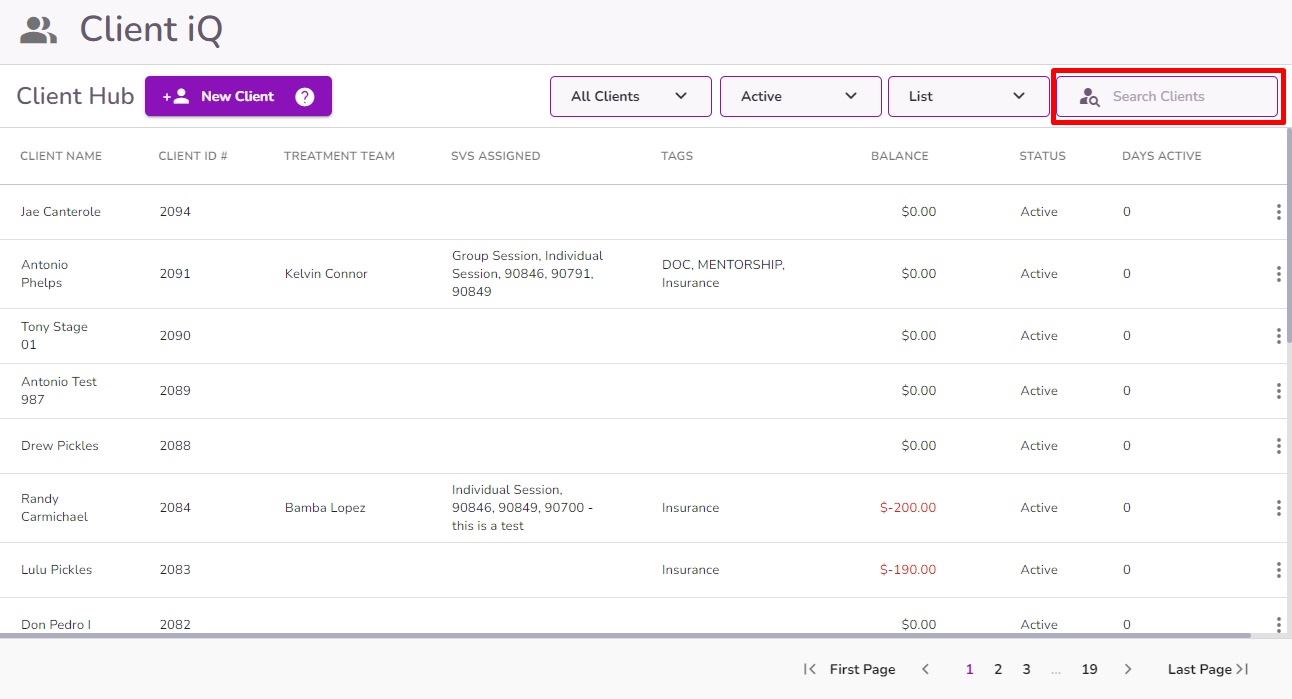Go to page 3 of clients
This screenshot has width=1292, height=699.
point(1026,668)
